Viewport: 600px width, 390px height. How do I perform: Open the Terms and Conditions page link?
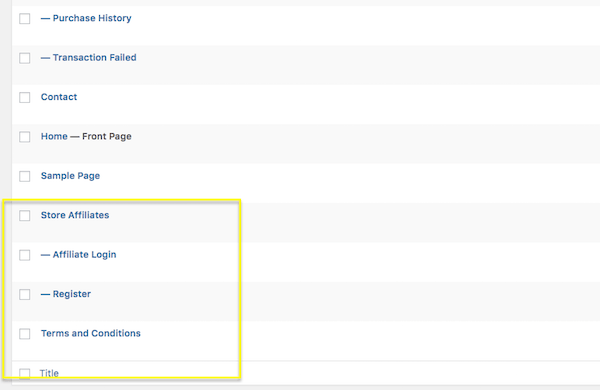click(x=91, y=333)
